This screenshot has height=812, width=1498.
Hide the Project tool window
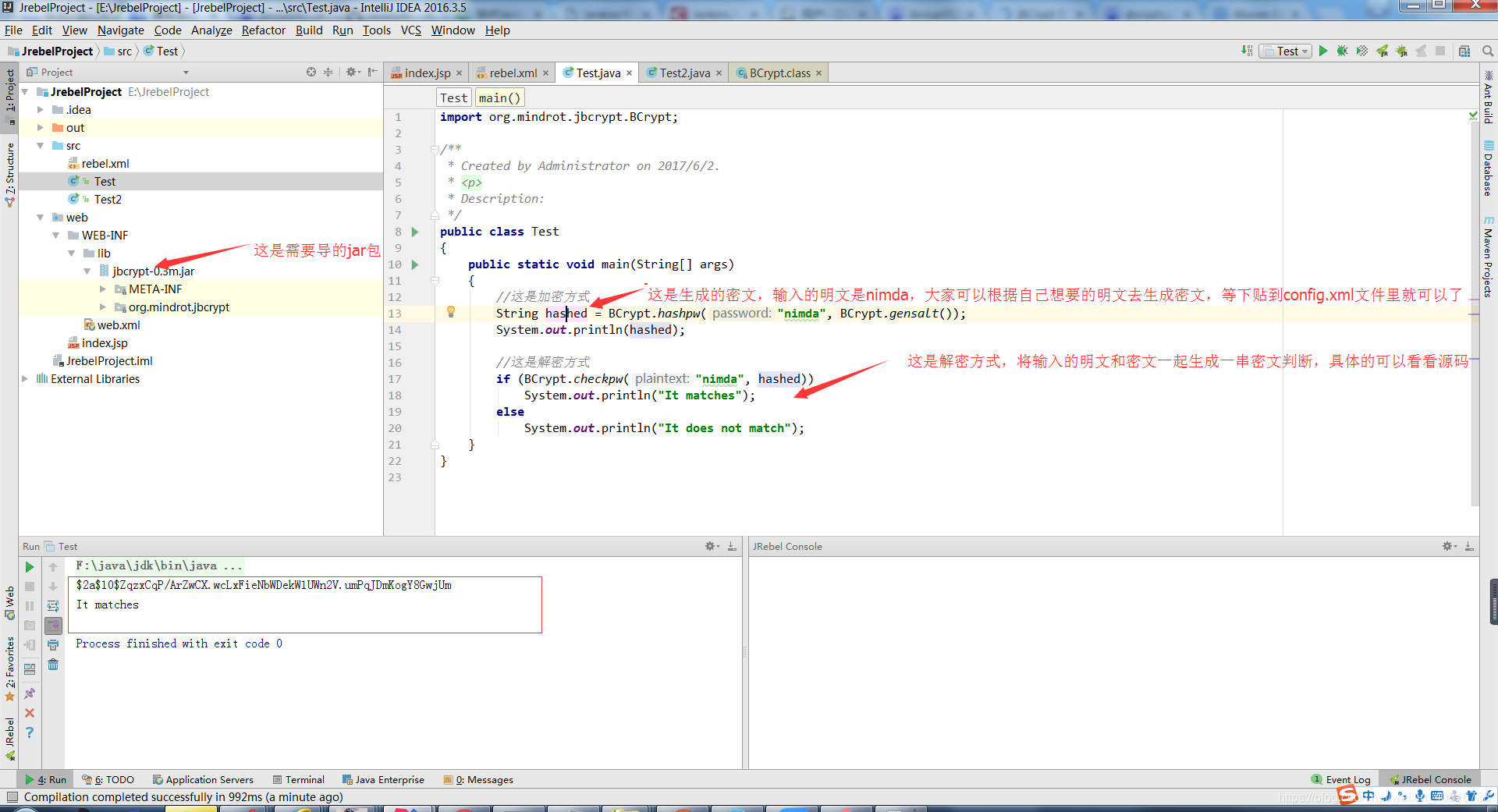click(373, 72)
